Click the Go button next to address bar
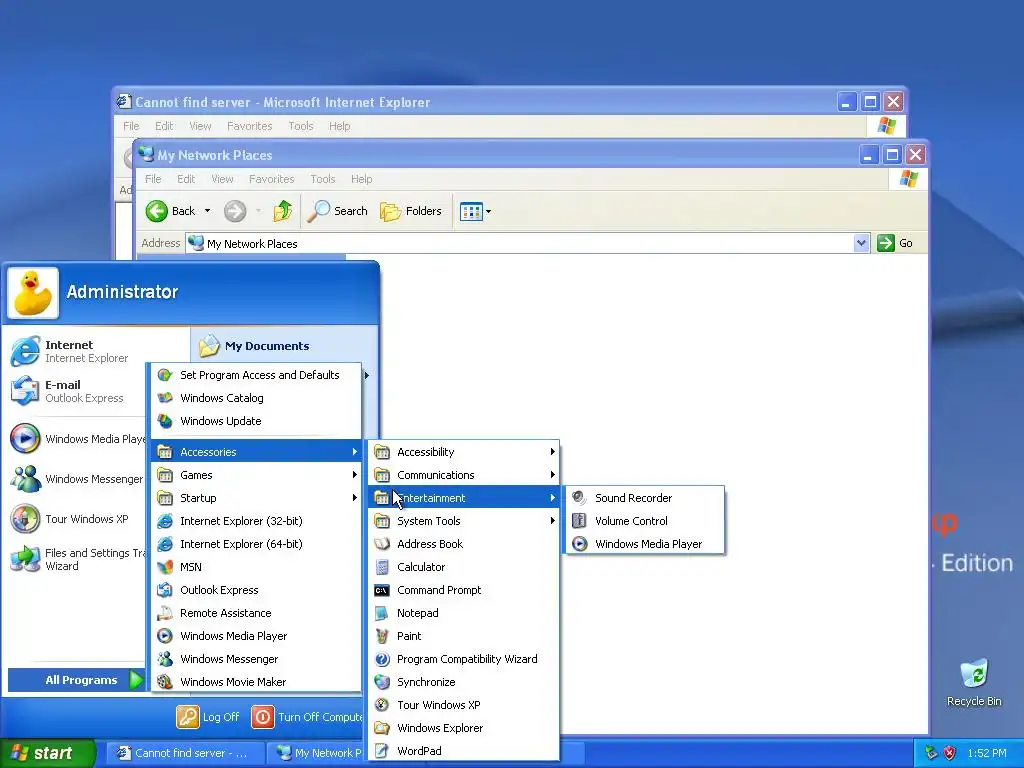 [x=895, y=243]
